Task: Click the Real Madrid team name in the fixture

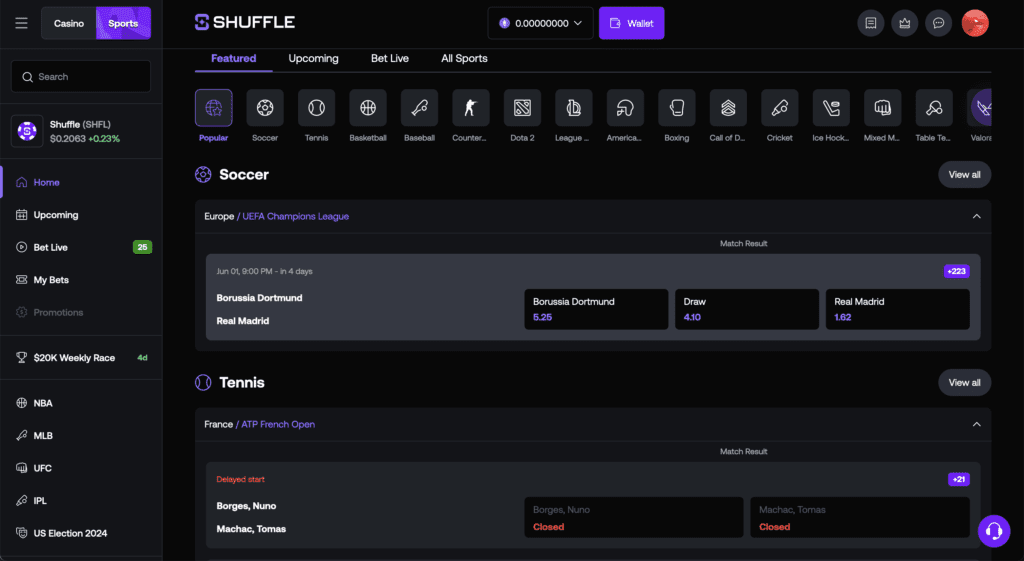Action: tap(243, 321)
